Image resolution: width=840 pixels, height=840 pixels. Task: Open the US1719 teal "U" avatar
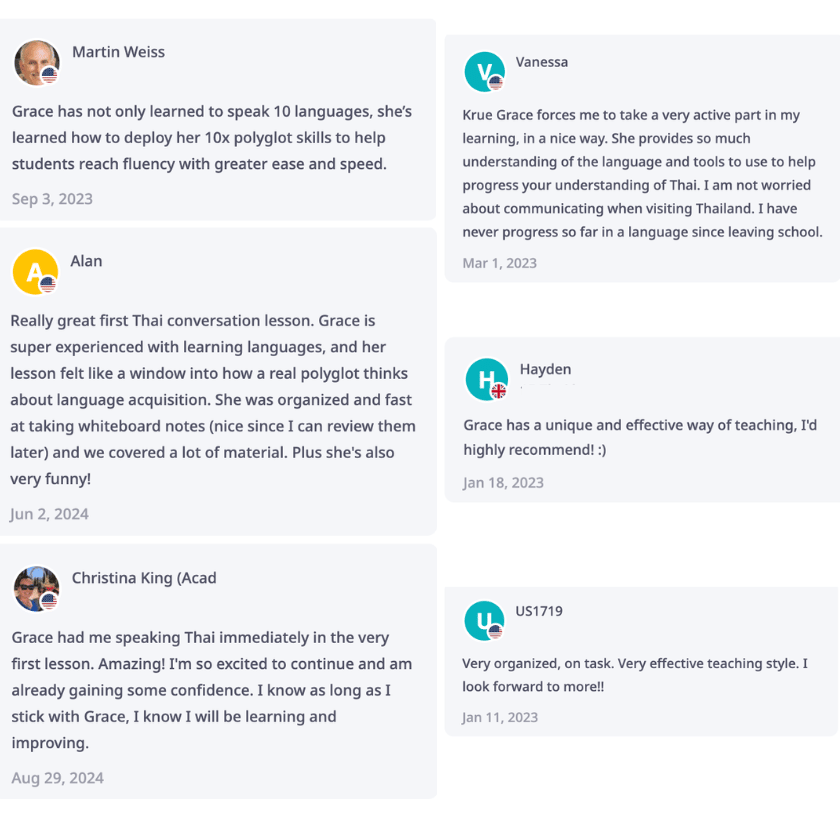click(484, 621)
